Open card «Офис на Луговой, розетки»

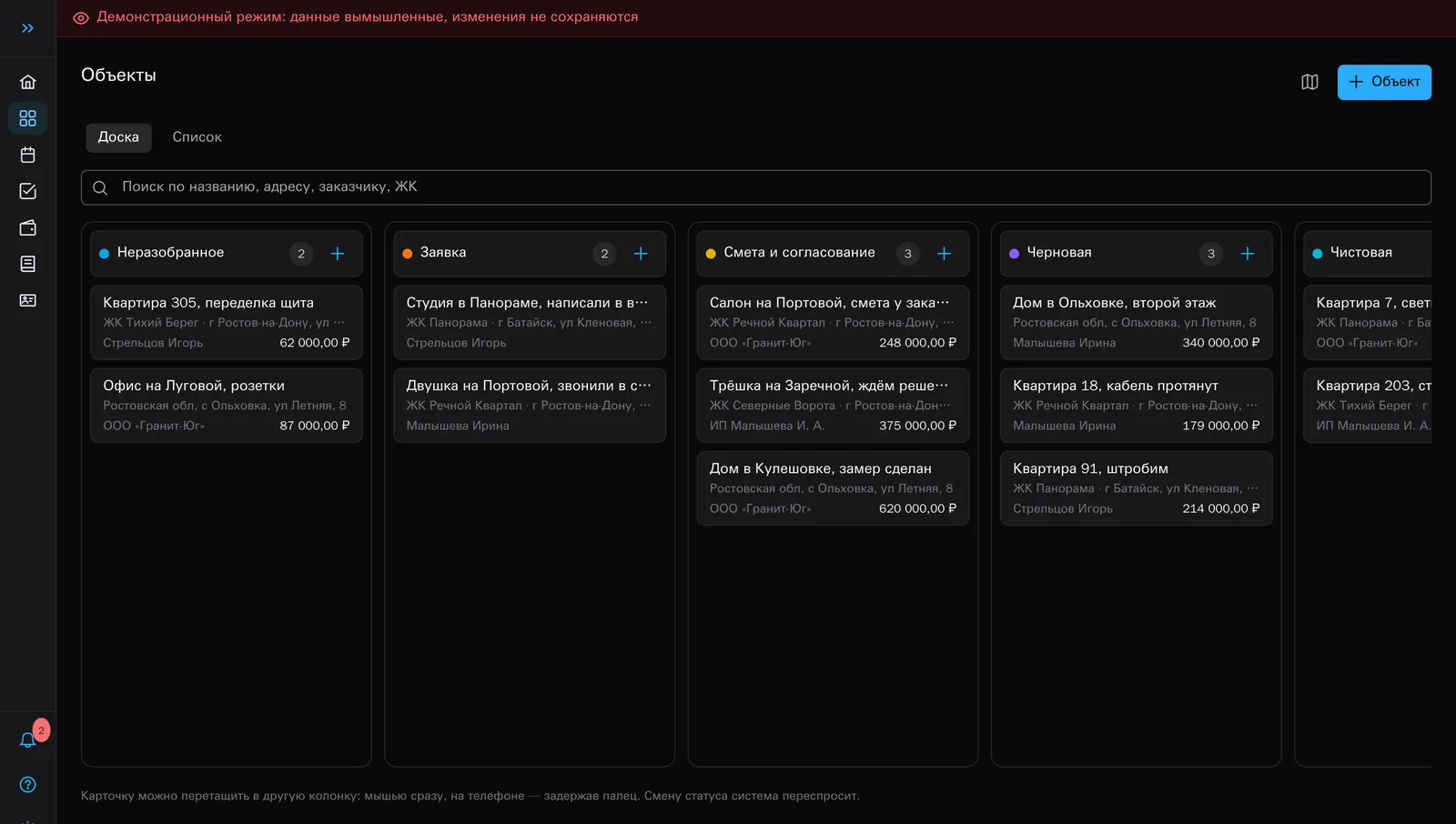pos(227,406)
